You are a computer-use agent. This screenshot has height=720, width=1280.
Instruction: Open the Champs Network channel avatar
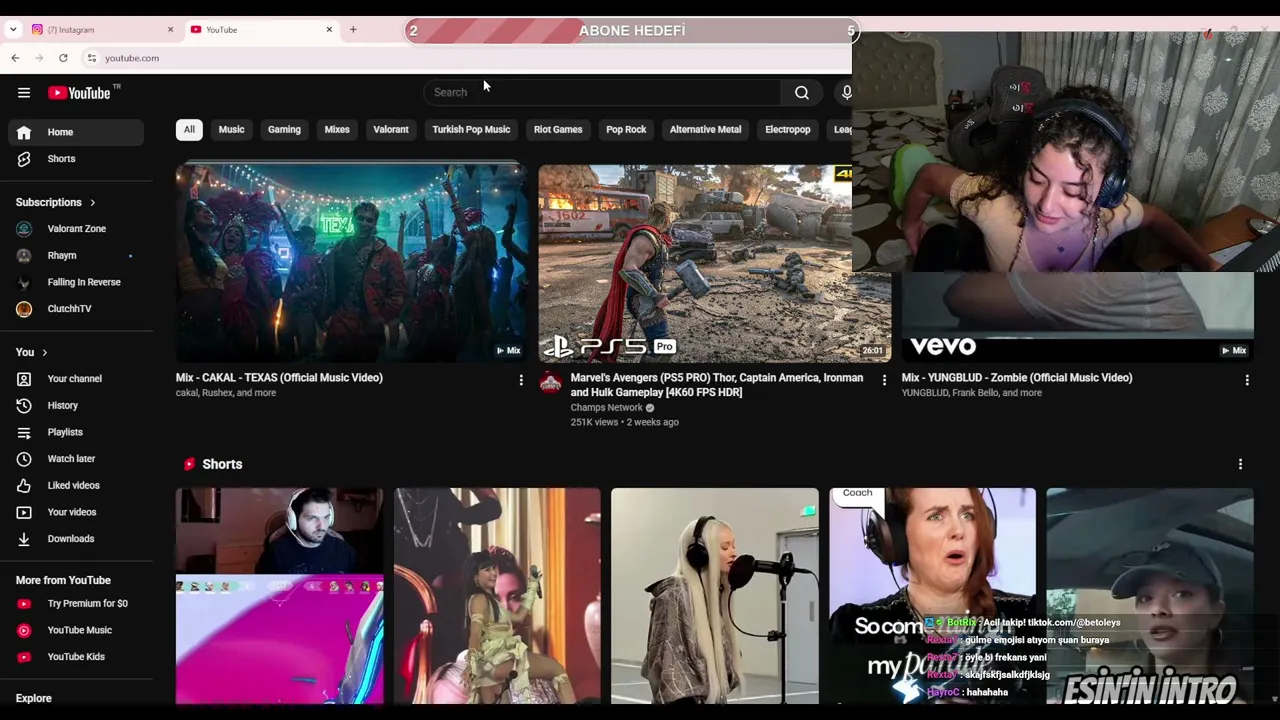pyautogui.click(x=551, y=382)
